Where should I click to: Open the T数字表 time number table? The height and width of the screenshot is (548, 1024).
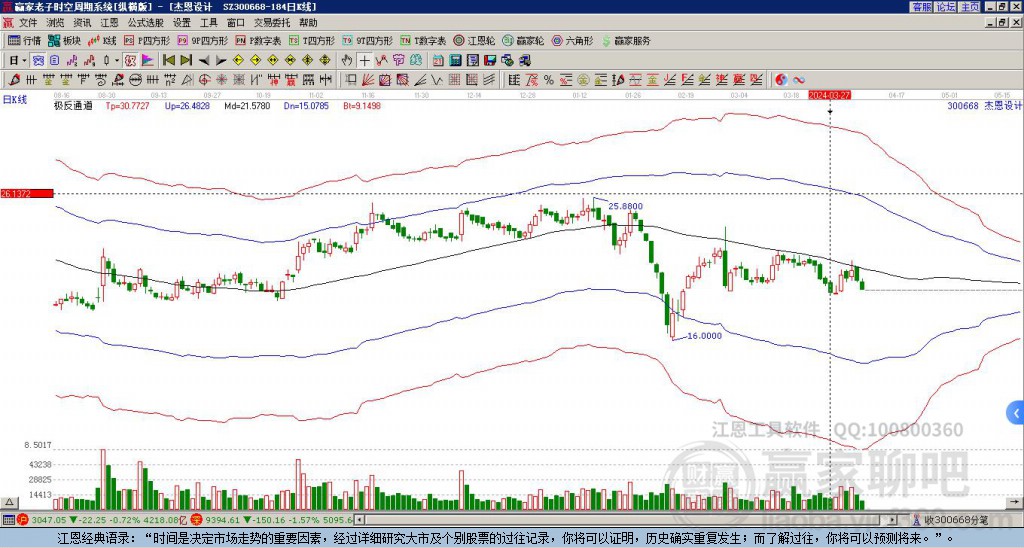click(423, 40)
